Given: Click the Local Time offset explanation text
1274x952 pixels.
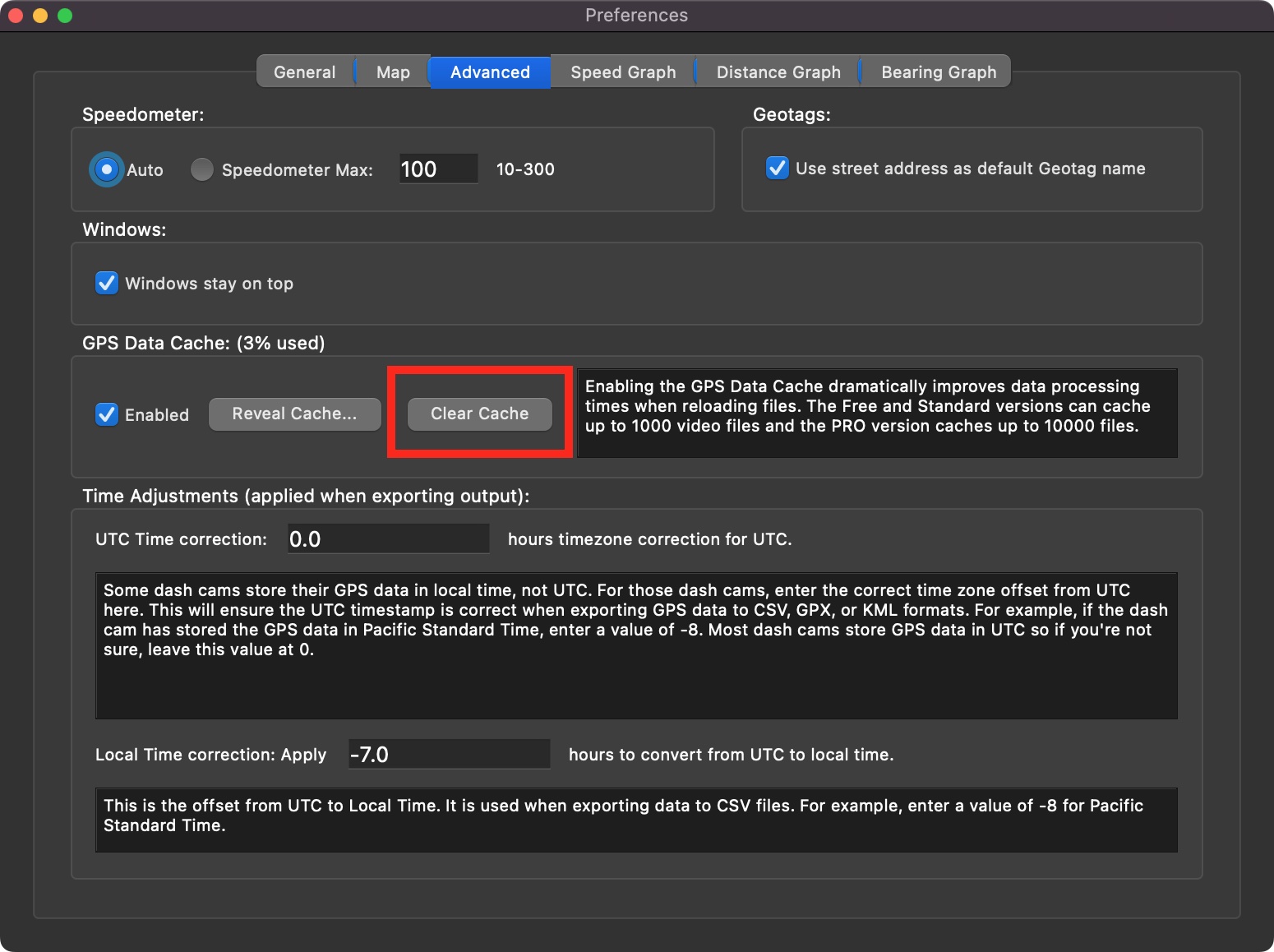Looking at the screenshot, I should pyautogui.click(x=636, y=820).
